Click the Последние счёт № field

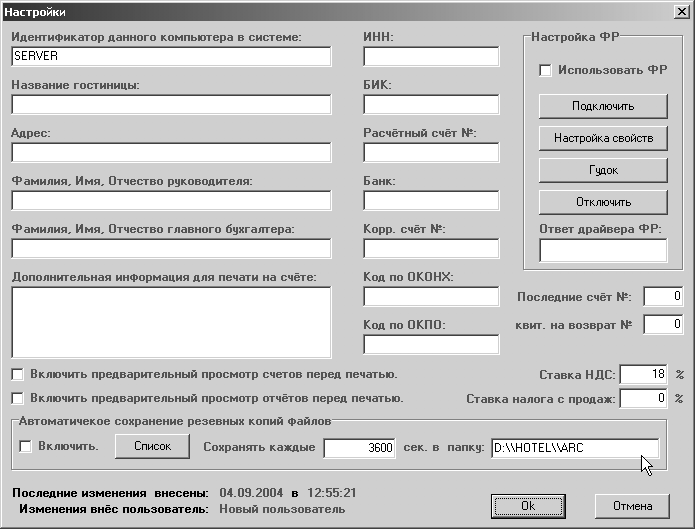pyautogui.click(x=663, y=296)
